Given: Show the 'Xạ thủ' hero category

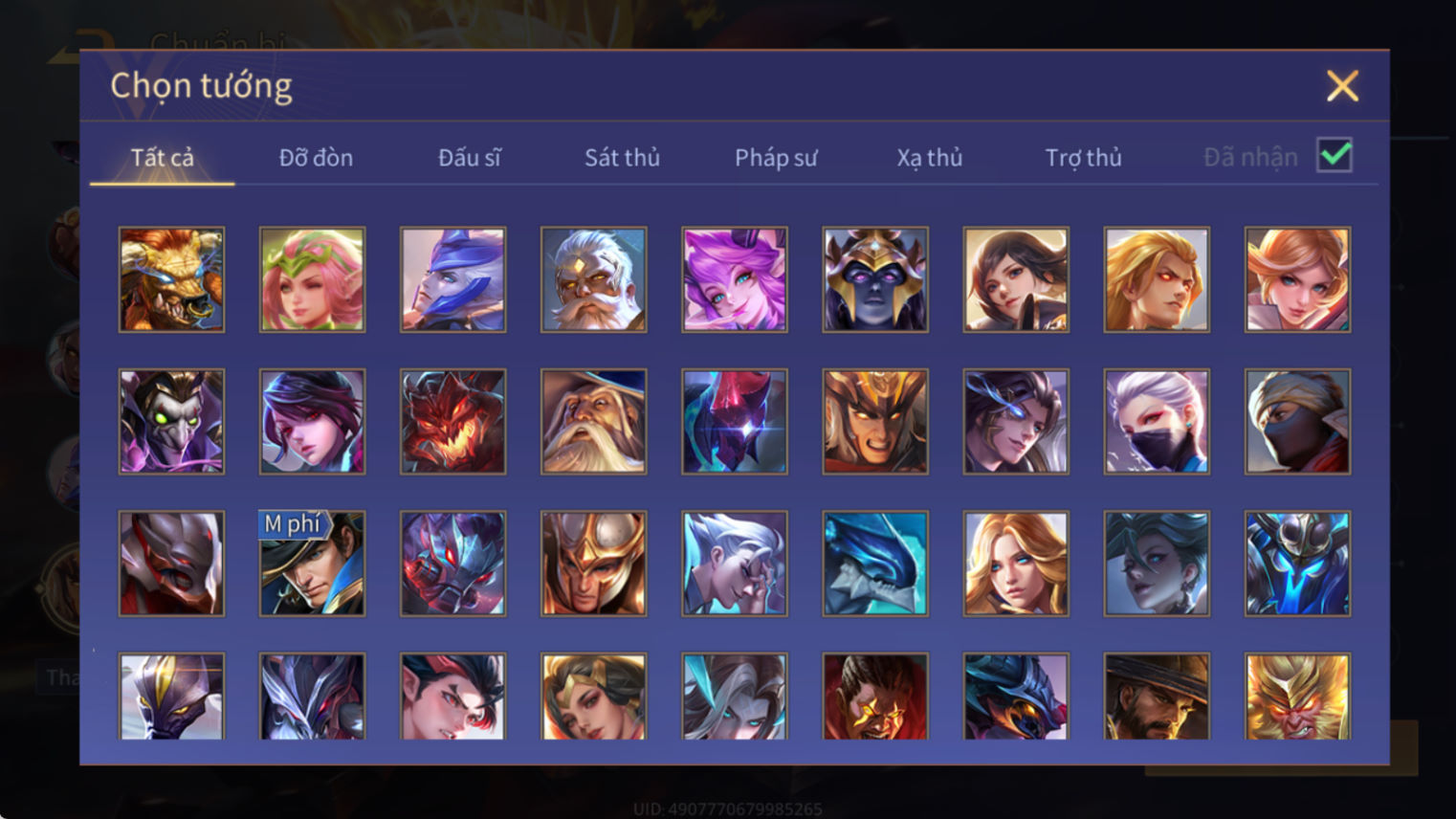Looking at the screenshot, I should click(x=930, y=158).
